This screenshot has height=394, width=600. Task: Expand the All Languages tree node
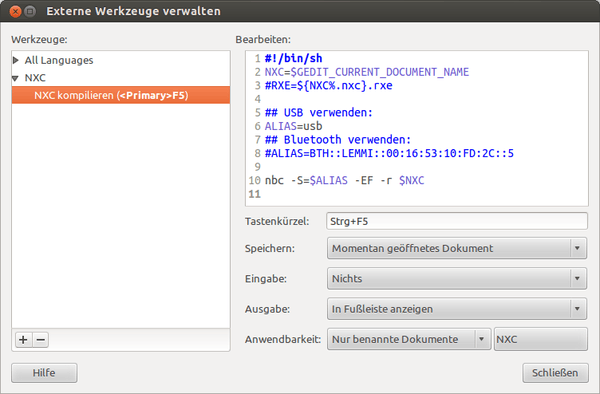pos(16,60)
